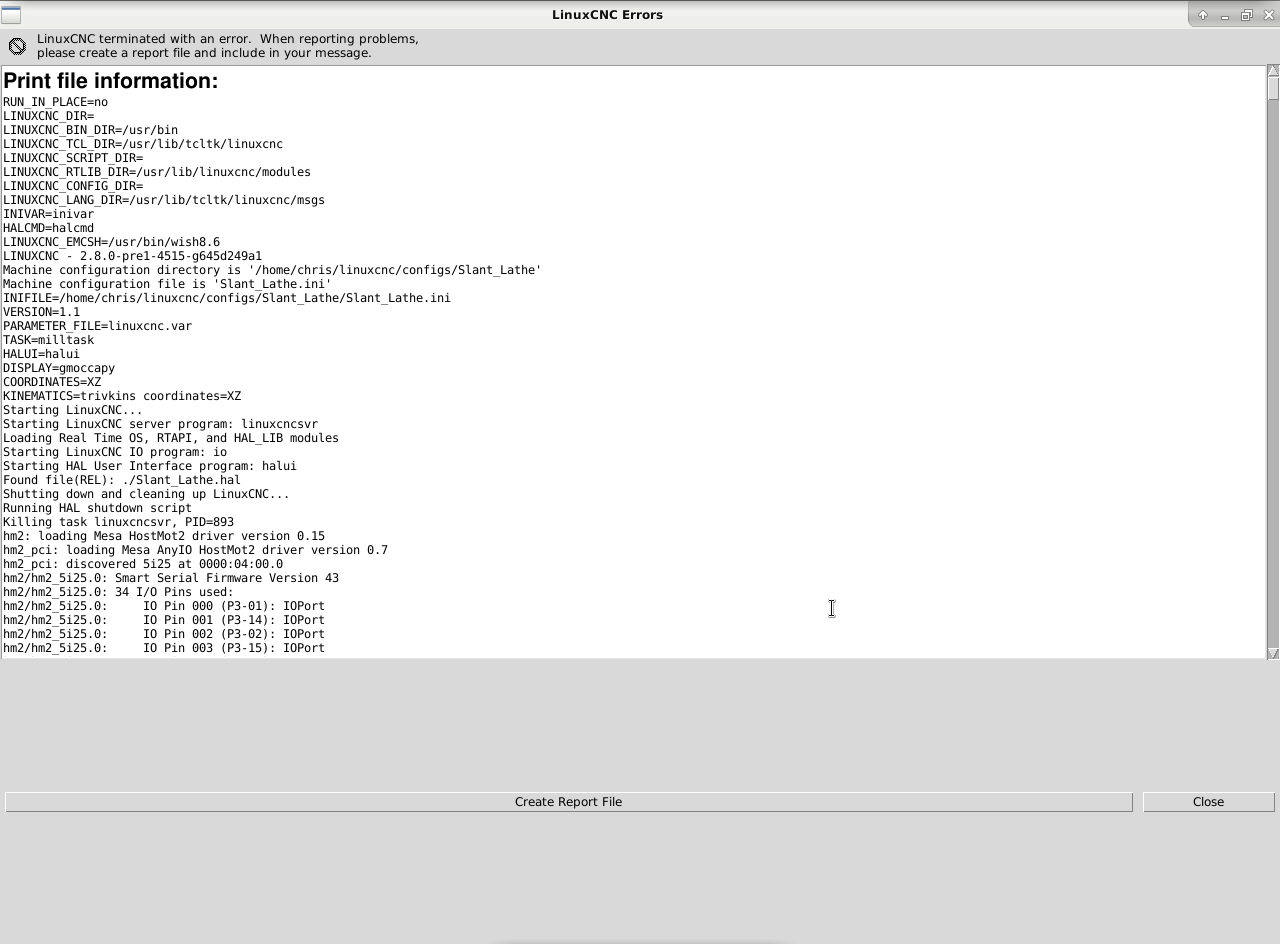Click 'hm2_pci: discovered 5i25 at 0000:04:00.0'
Viewport: 1280px width, 944px height.
[x=143, y=564]
